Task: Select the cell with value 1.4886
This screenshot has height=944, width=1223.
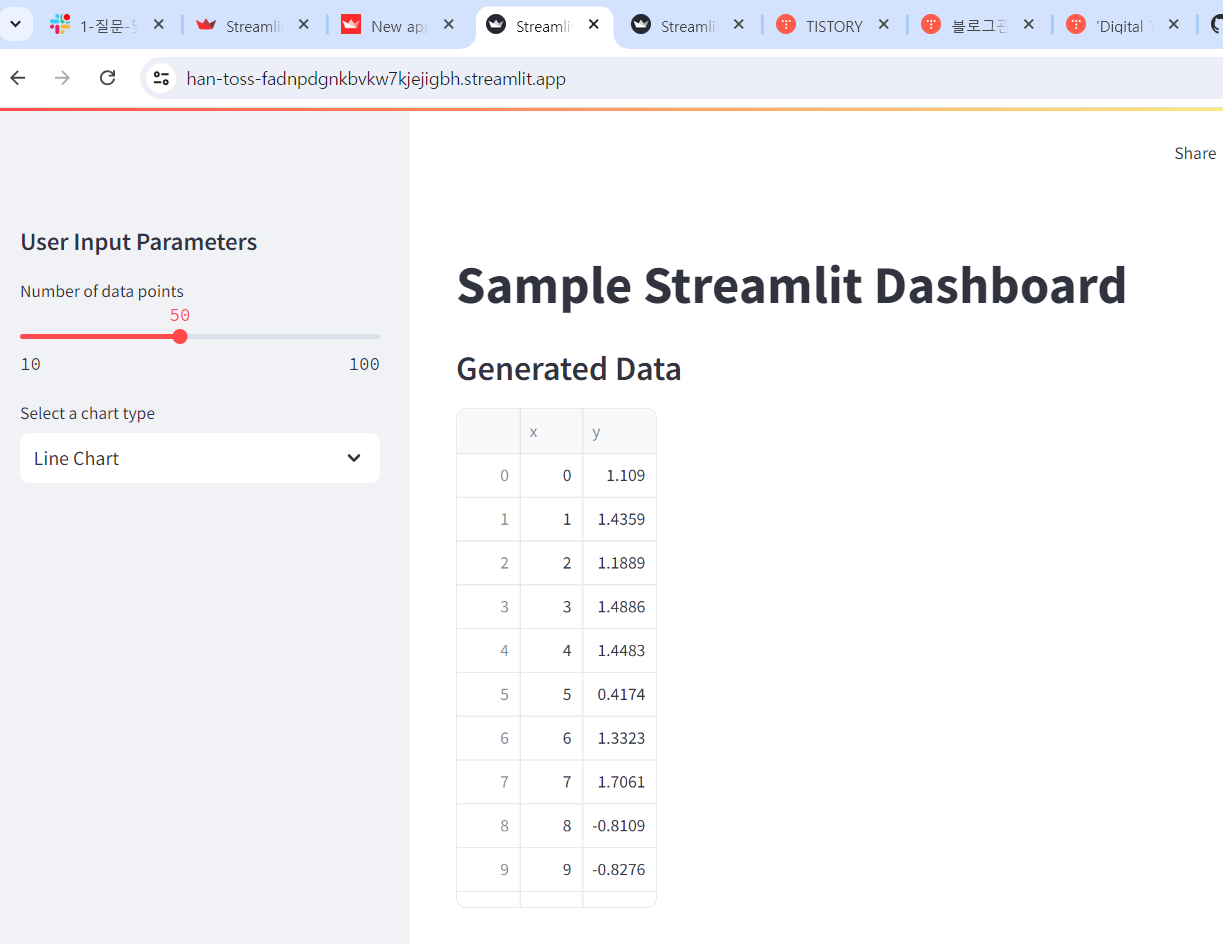Action: (619, 607)
